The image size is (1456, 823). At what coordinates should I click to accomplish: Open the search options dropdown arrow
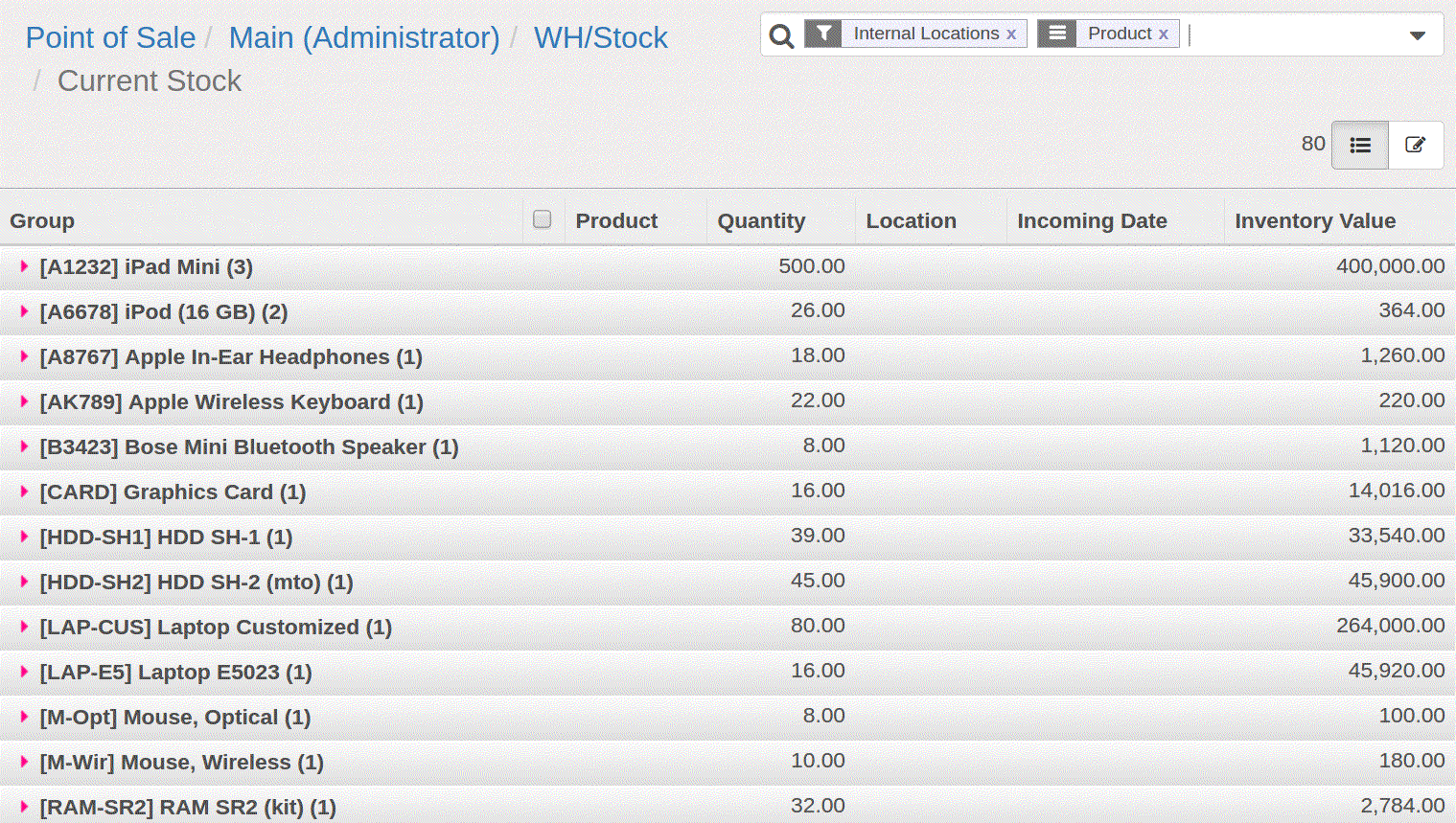click(1417, 35)
